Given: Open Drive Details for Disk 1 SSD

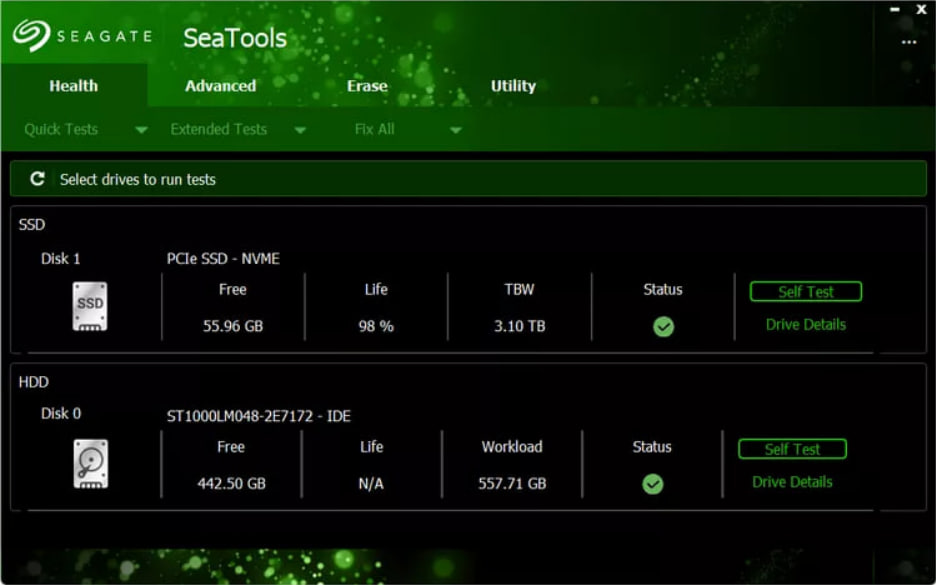Looking at the screenshot, I should pos(806,325).
